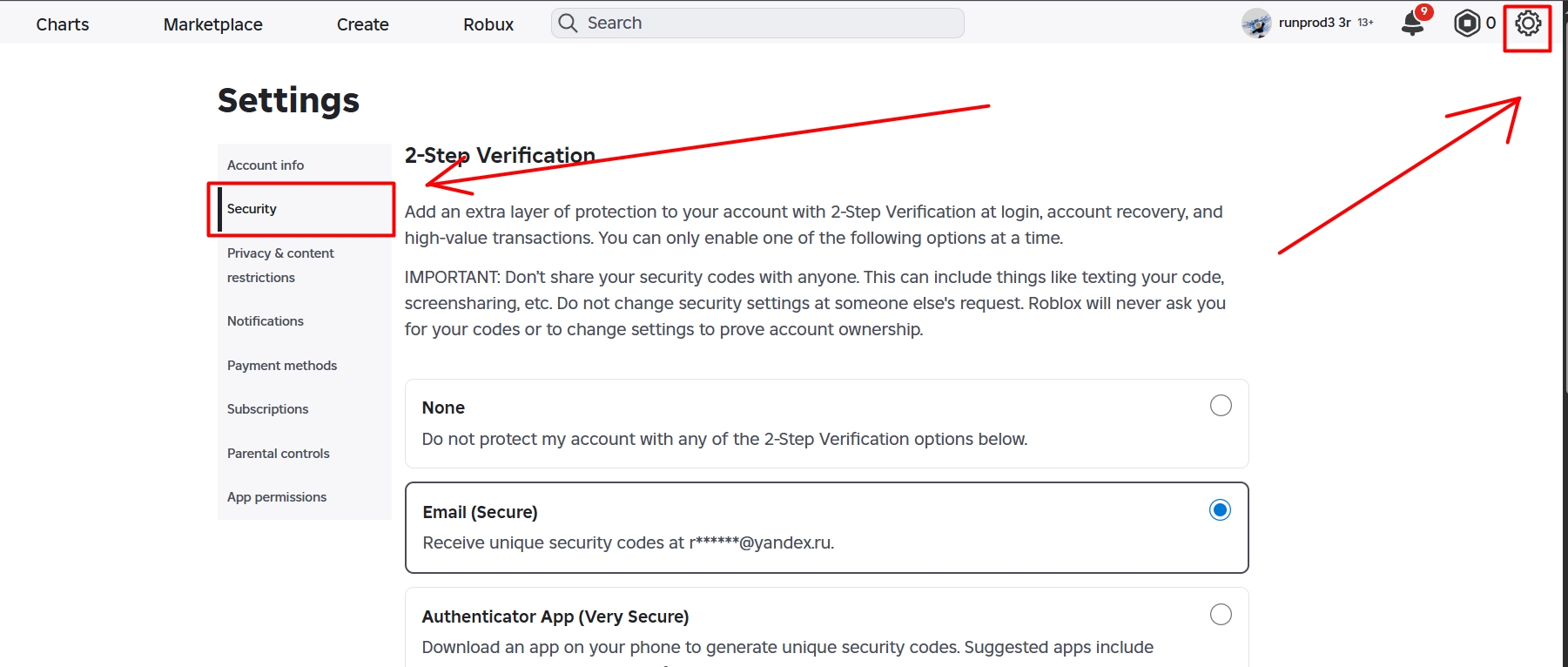
Task: Open the Parental controls tab
Action: (x=279, y=454)
